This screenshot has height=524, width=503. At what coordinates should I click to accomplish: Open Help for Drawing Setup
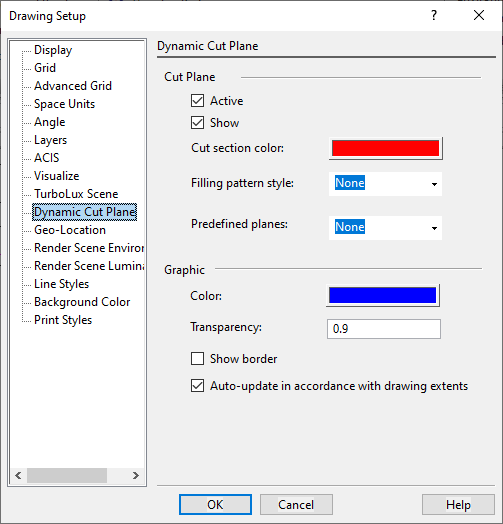pyautogui.click(x=458, y=505)
